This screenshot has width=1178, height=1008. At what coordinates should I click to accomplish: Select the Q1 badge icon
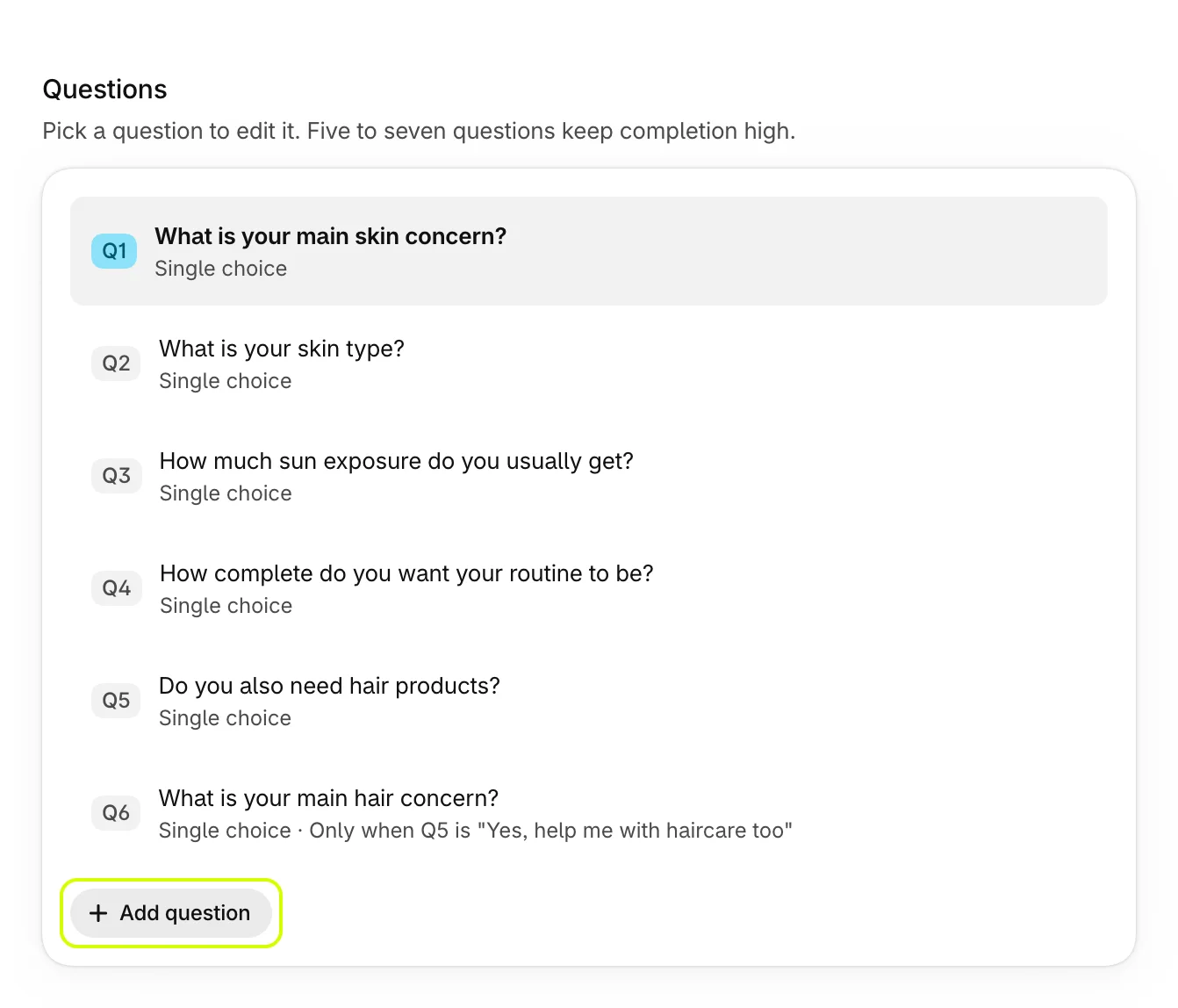click(x=114, y=251)
